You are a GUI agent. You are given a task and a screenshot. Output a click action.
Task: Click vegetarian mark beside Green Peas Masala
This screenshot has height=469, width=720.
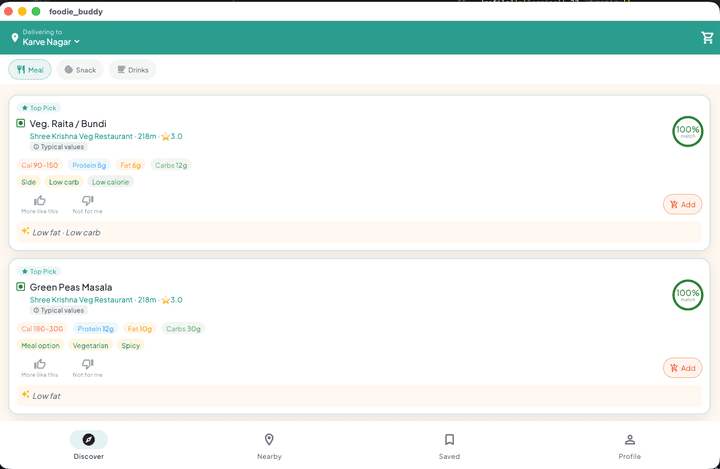[21, 287]
